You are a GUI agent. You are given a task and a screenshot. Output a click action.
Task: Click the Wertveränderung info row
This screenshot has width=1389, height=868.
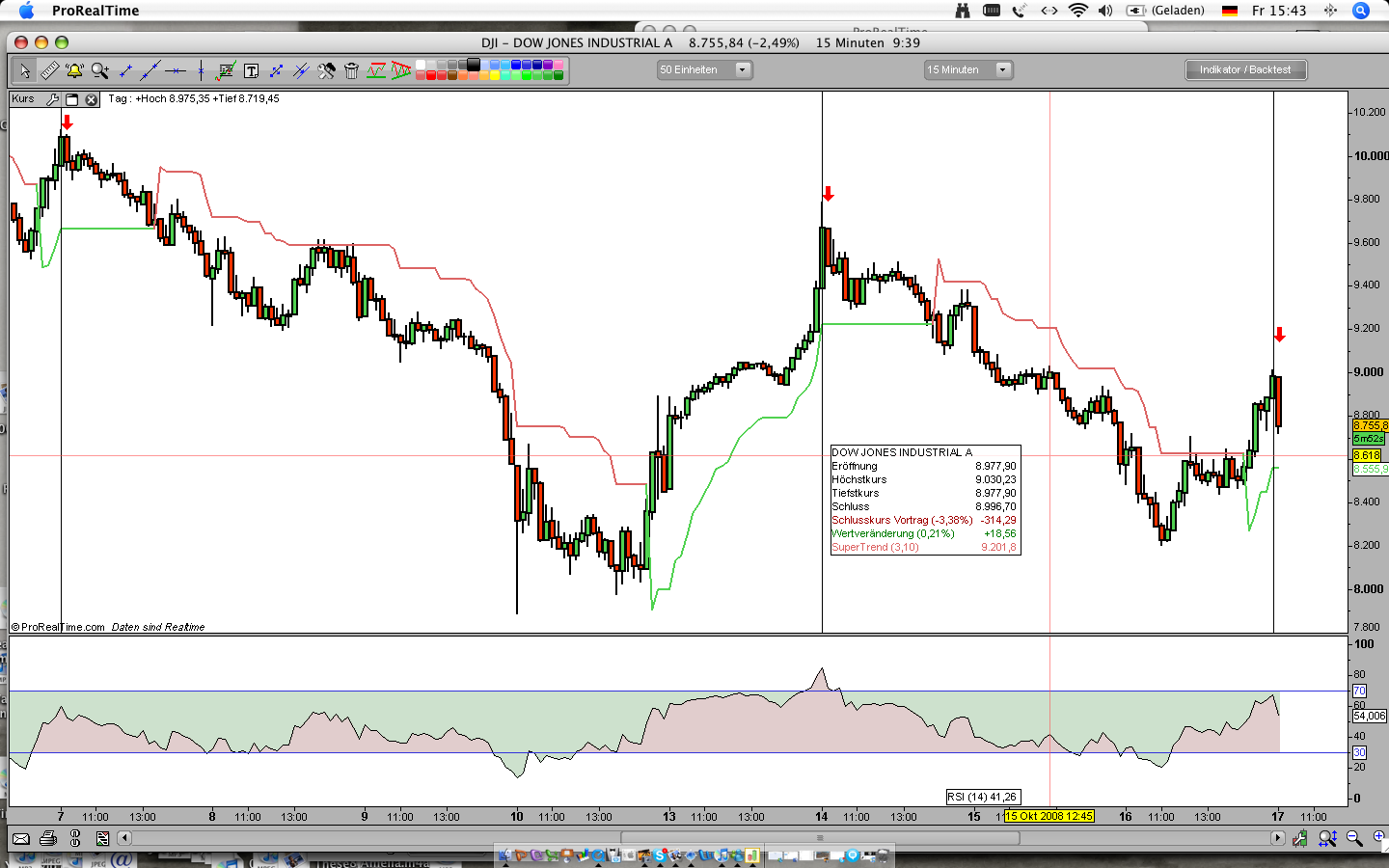click(x=924, y=533)
